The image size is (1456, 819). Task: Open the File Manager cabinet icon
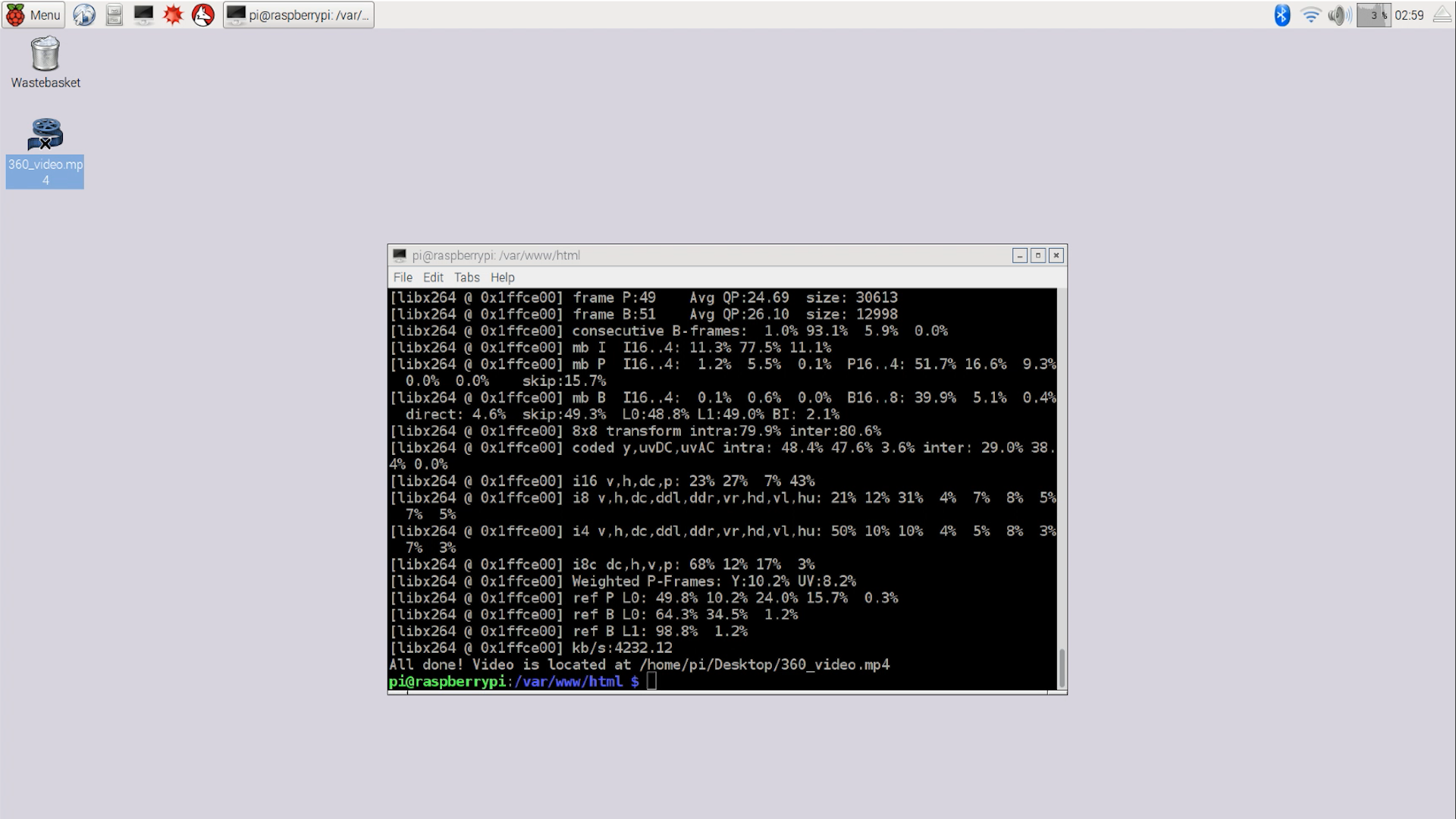[114, 14]
